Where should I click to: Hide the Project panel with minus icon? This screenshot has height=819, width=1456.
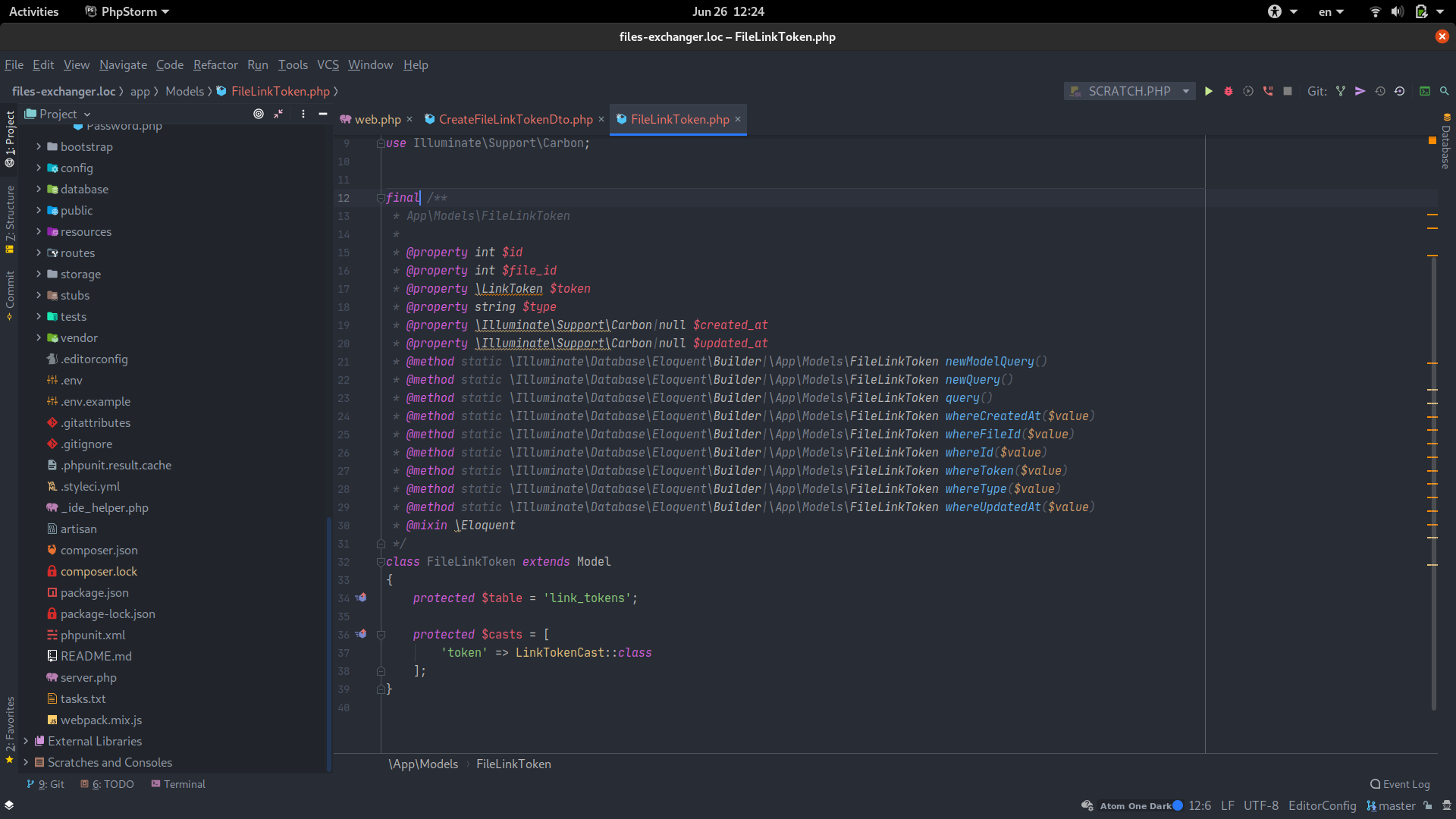coord(323,114)
